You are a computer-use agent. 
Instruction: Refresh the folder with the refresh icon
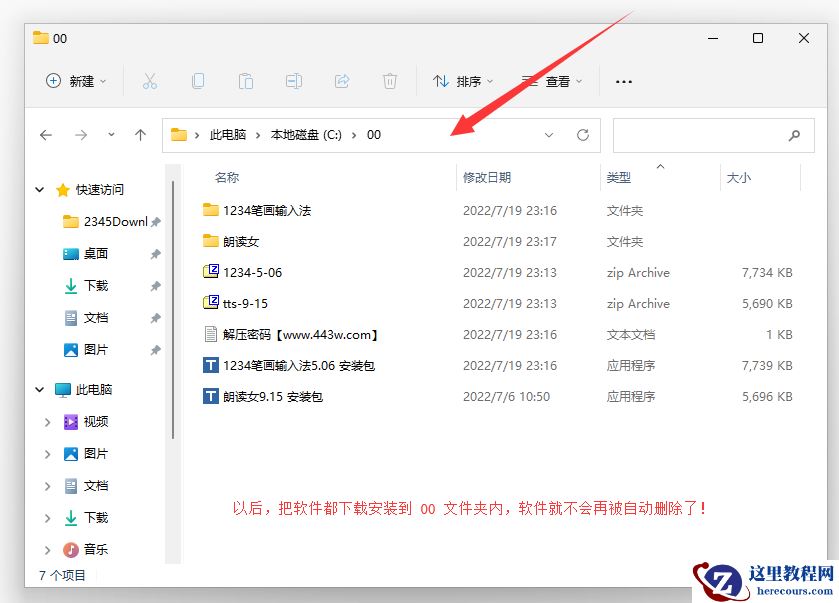pos(583,134)
